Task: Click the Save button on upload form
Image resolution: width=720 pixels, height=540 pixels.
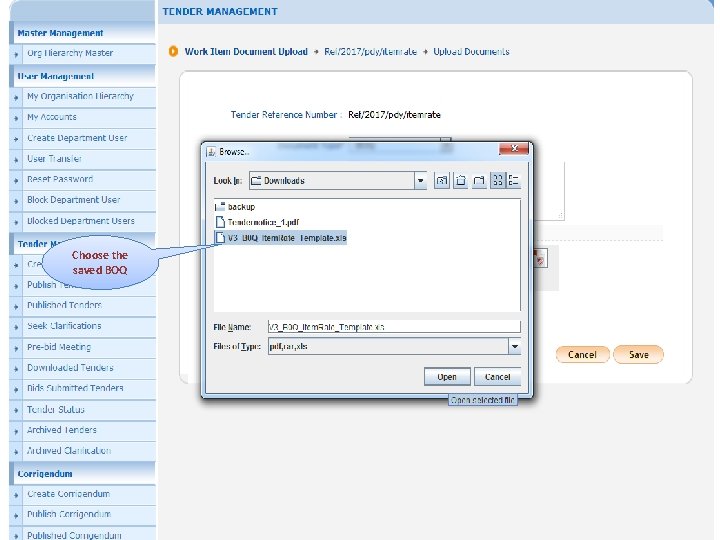Action: coord(638,354)
